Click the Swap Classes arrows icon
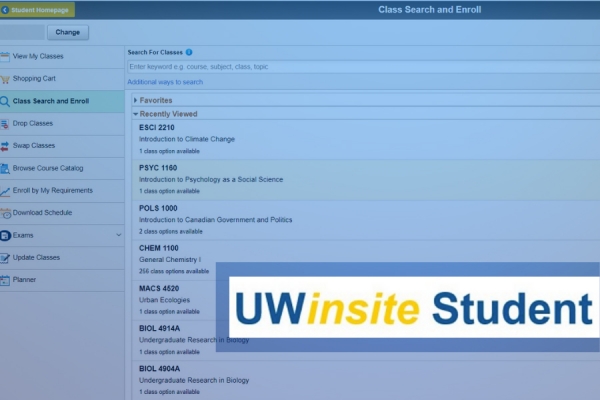Screen dimensions: 600x400 [6, 146]
